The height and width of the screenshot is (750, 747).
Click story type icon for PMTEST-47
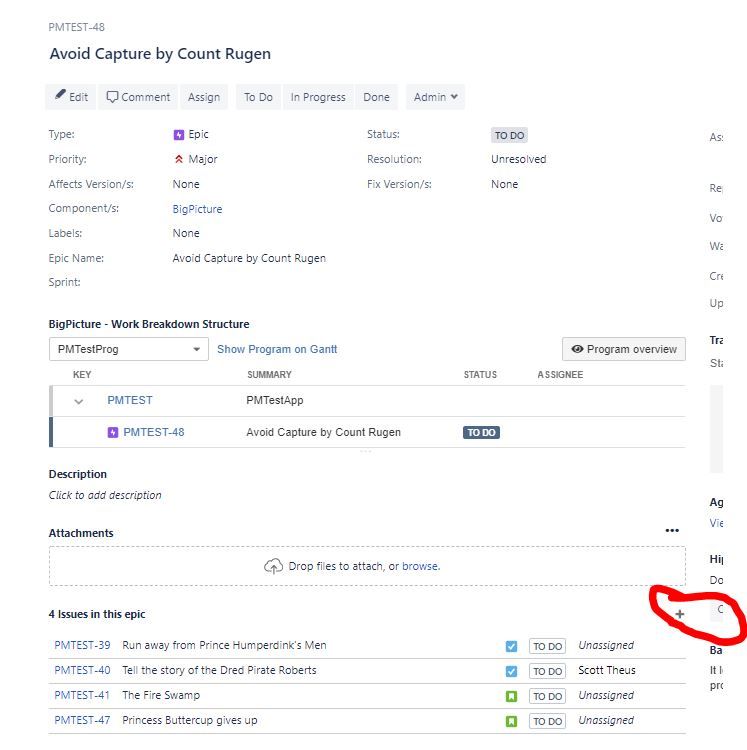511,721
